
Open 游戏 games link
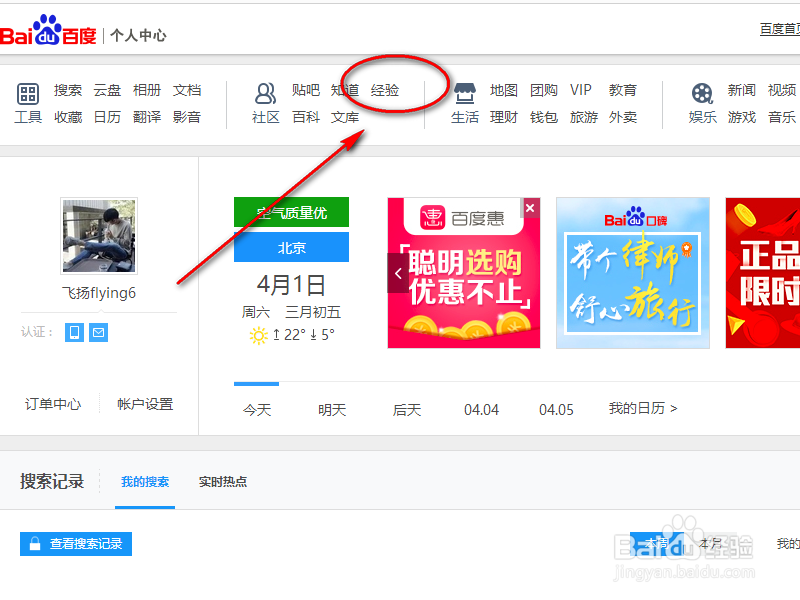741,117
